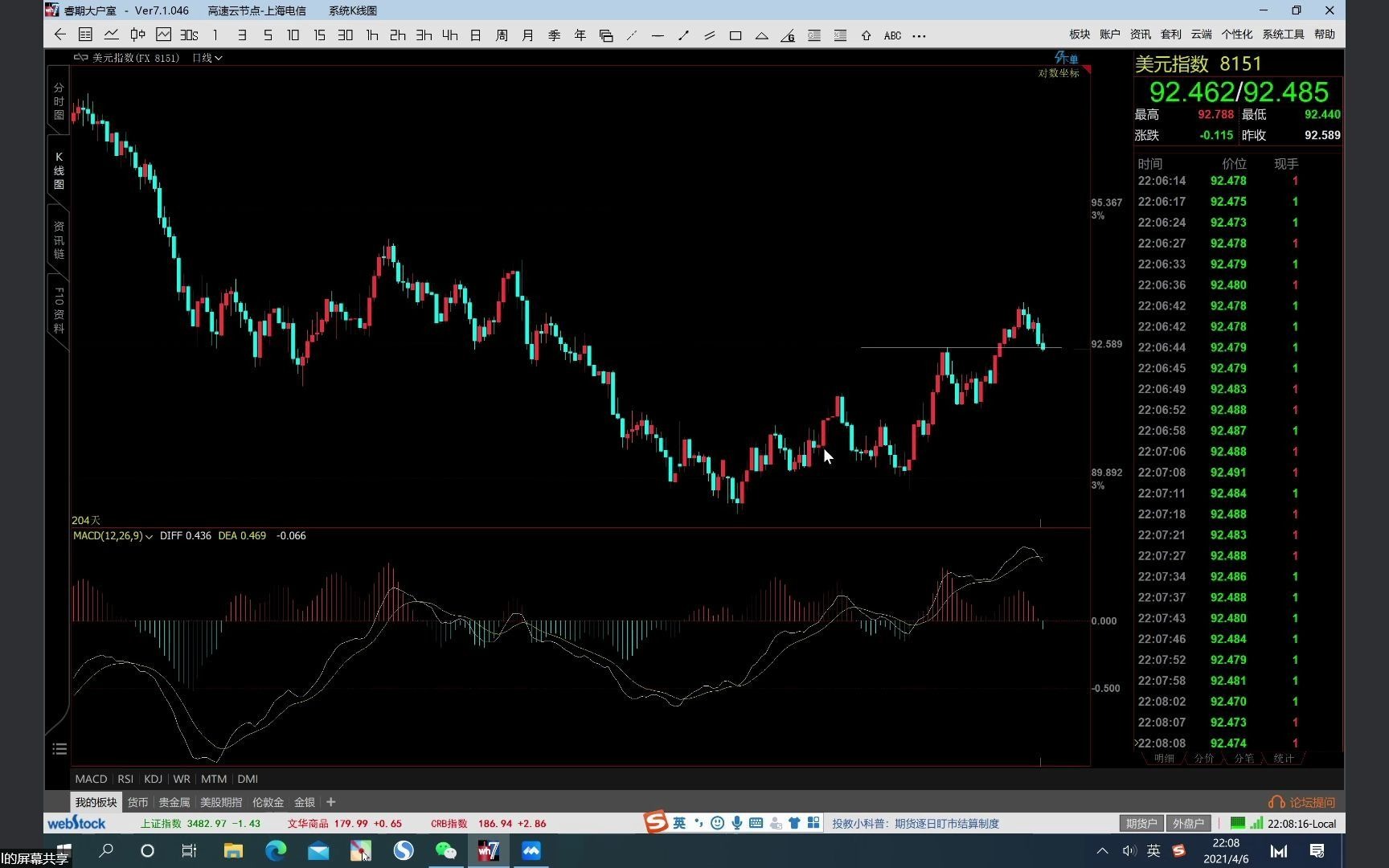Select the MTM indicator tab
Image resolution: width=1389 pixels, height=868 pixels.
pos(214,779)
